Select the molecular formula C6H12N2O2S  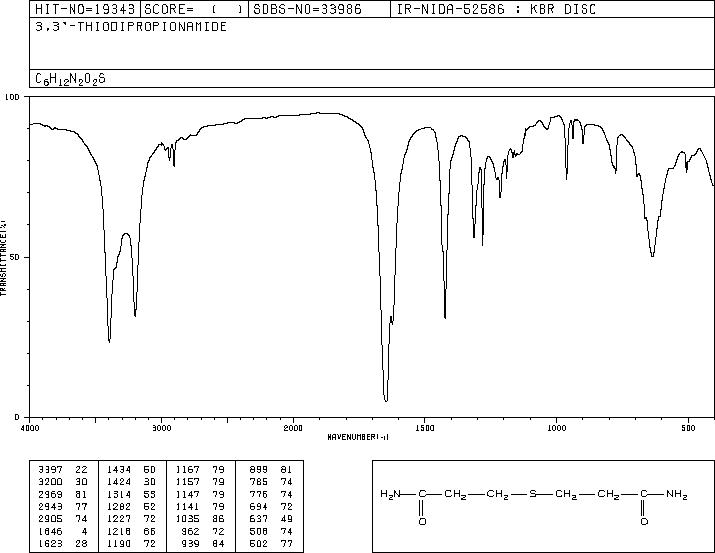pyautogui.click(x=70, y=79)
